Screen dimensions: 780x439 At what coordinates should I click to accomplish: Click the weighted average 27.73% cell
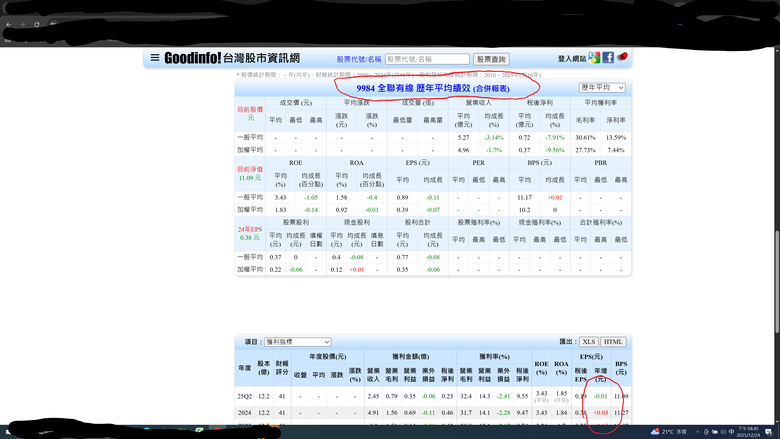click(585, 150)
